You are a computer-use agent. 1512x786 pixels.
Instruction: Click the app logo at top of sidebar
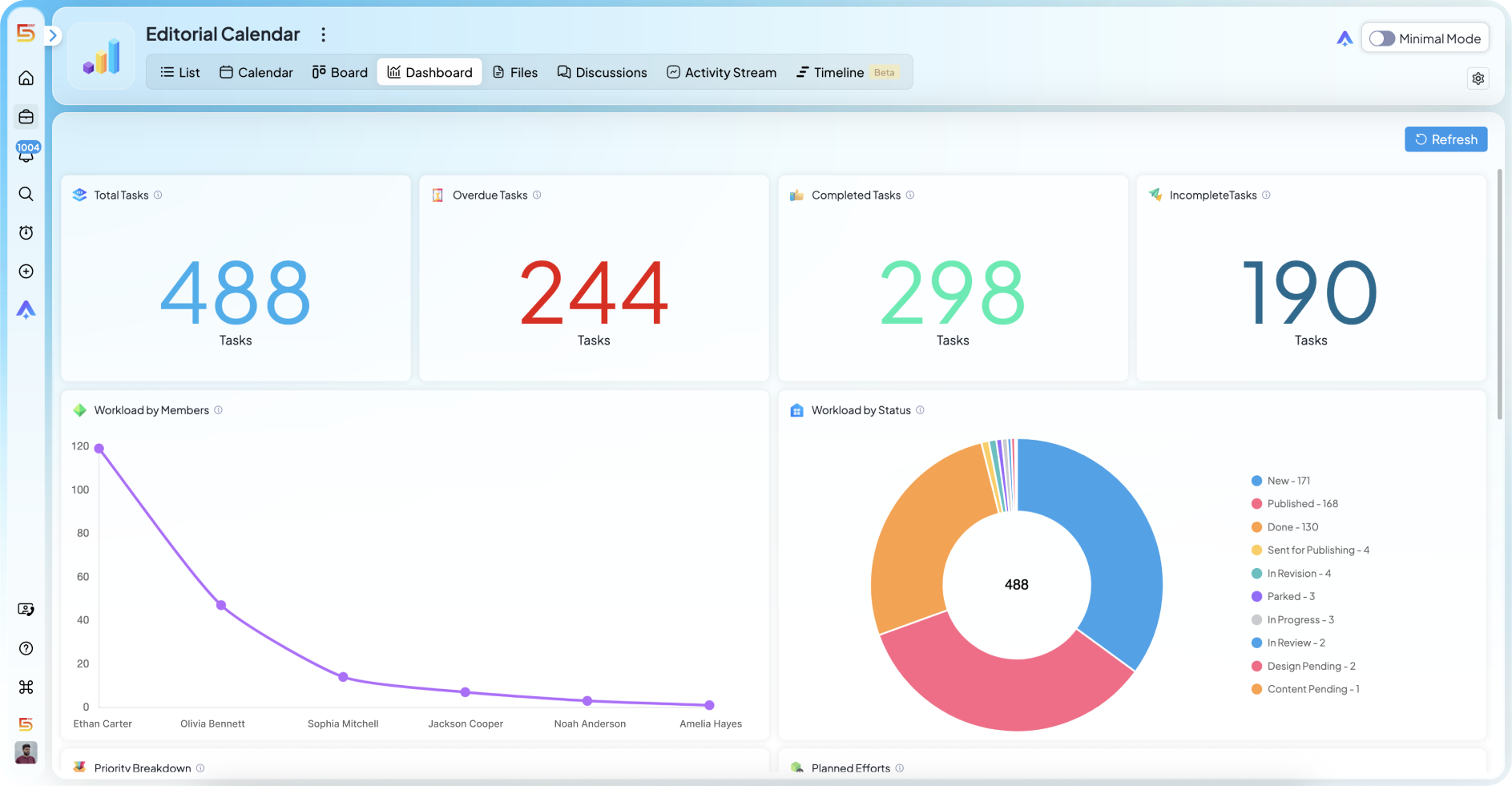(26, 33)
